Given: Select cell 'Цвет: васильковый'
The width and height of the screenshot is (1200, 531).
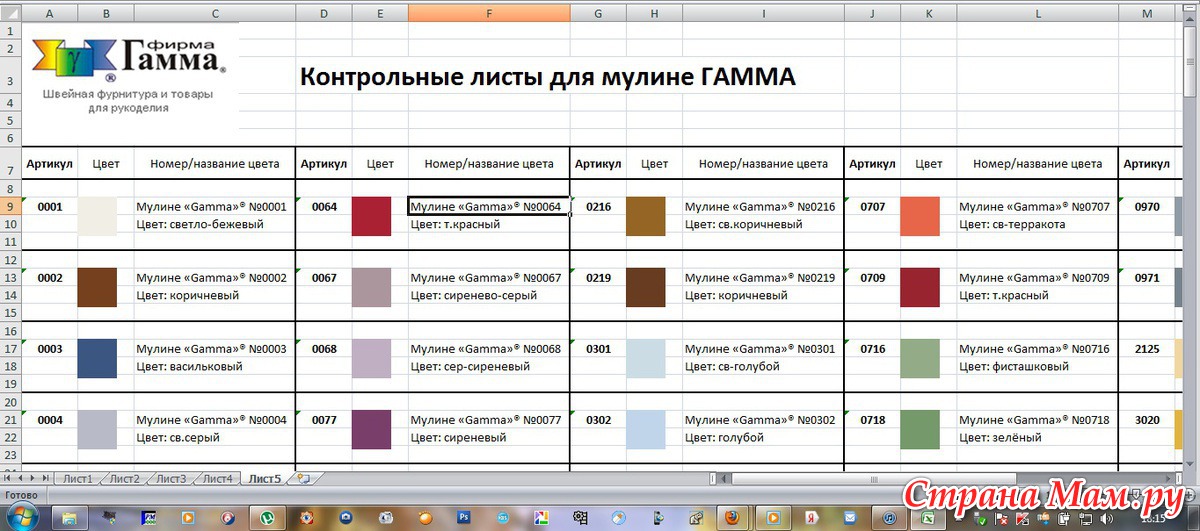Looking at the screenshot, I should pos(215,367).
